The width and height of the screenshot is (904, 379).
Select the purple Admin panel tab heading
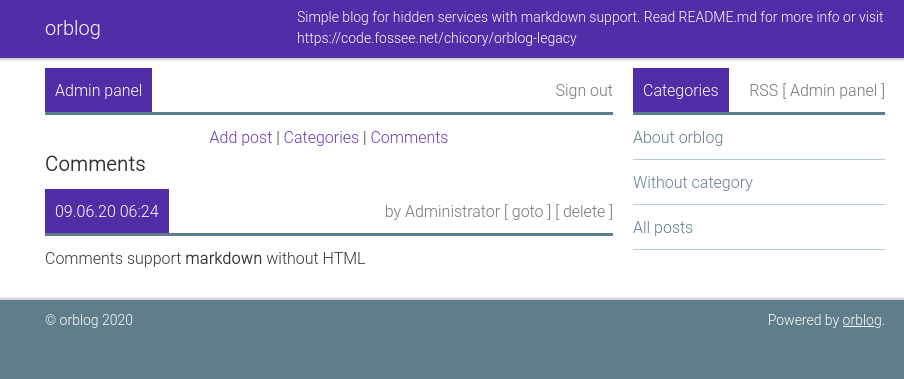click(99, 91)
